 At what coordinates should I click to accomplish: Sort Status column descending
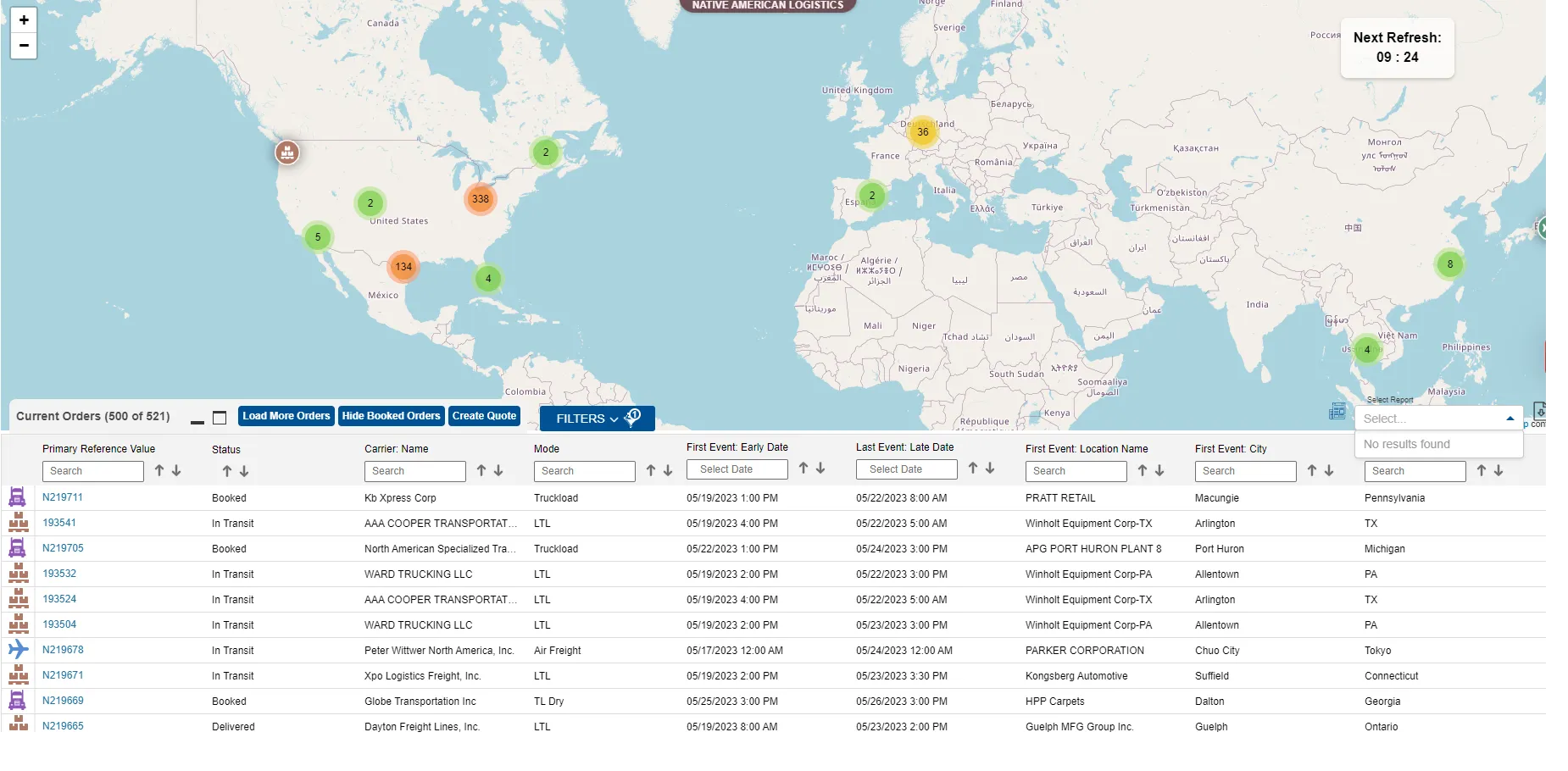point(243,471)
